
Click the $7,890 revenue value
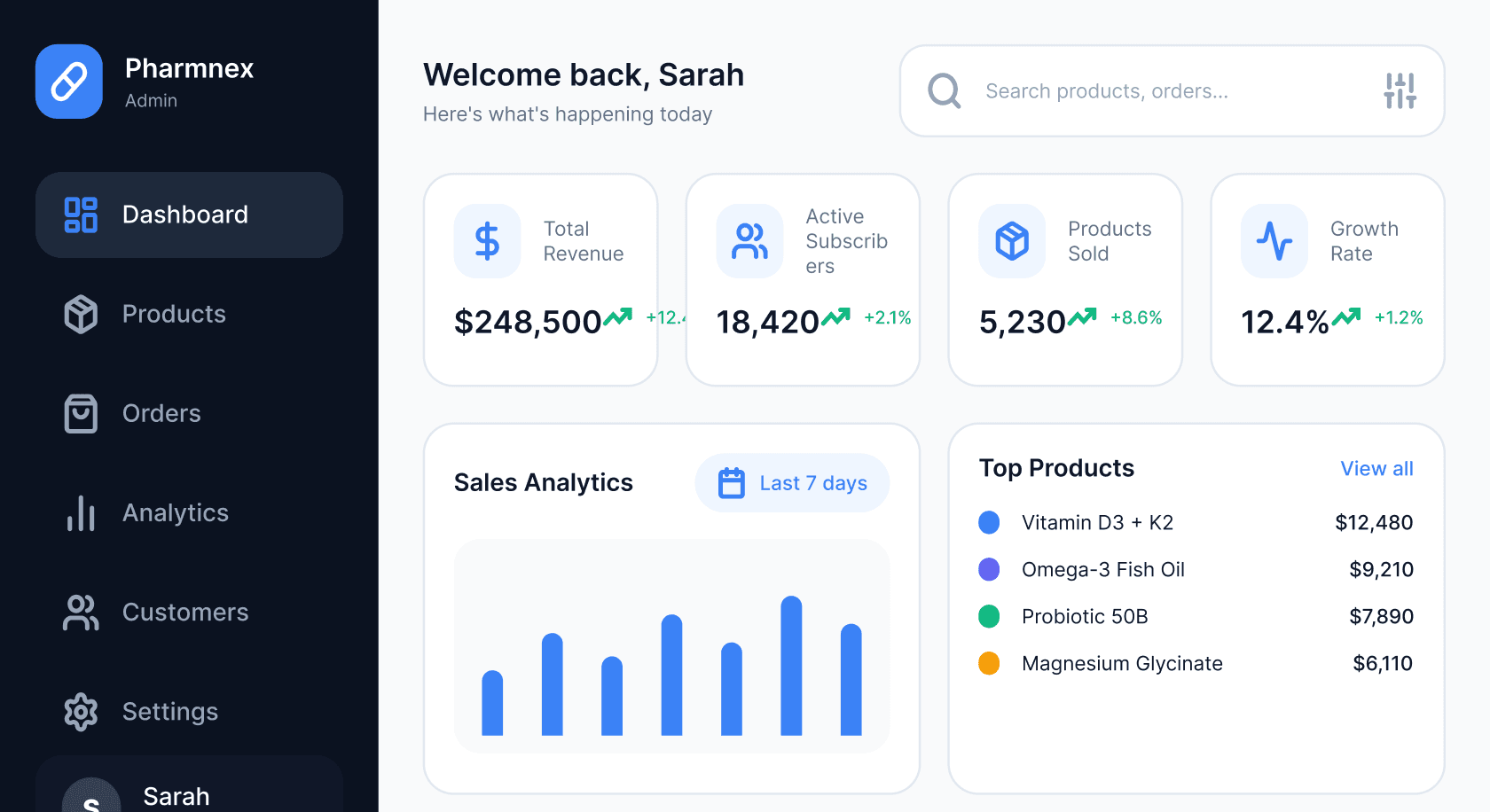1381,617
